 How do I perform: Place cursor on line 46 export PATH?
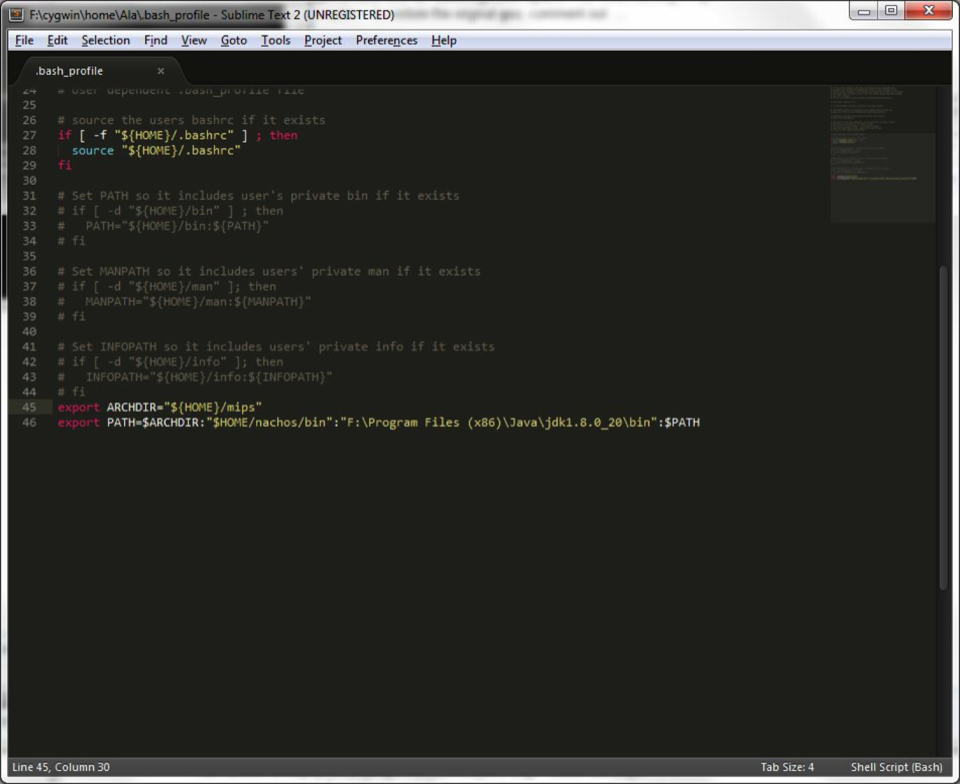coord(380,423)
